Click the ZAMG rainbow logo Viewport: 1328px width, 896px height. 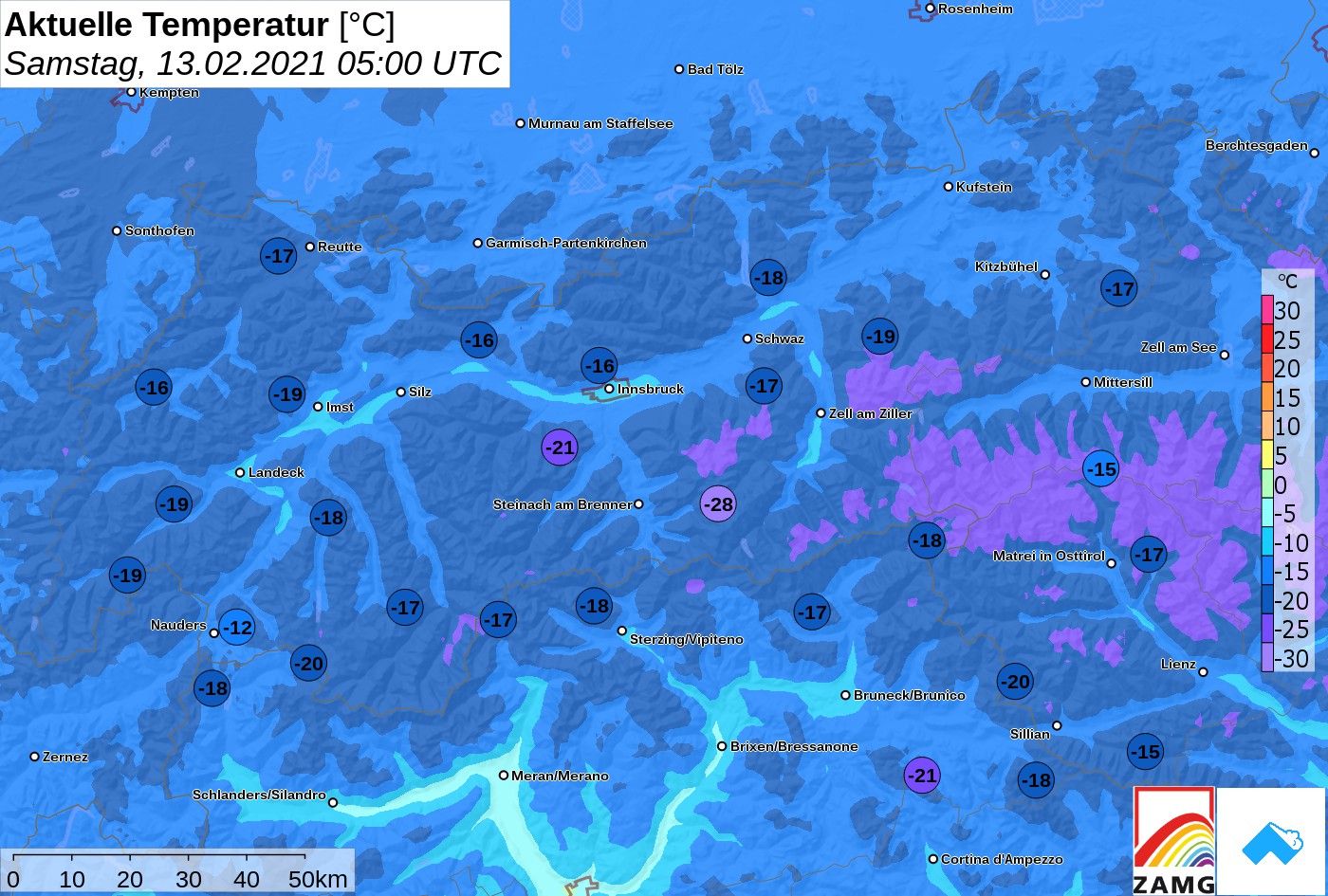point(1174,841)
